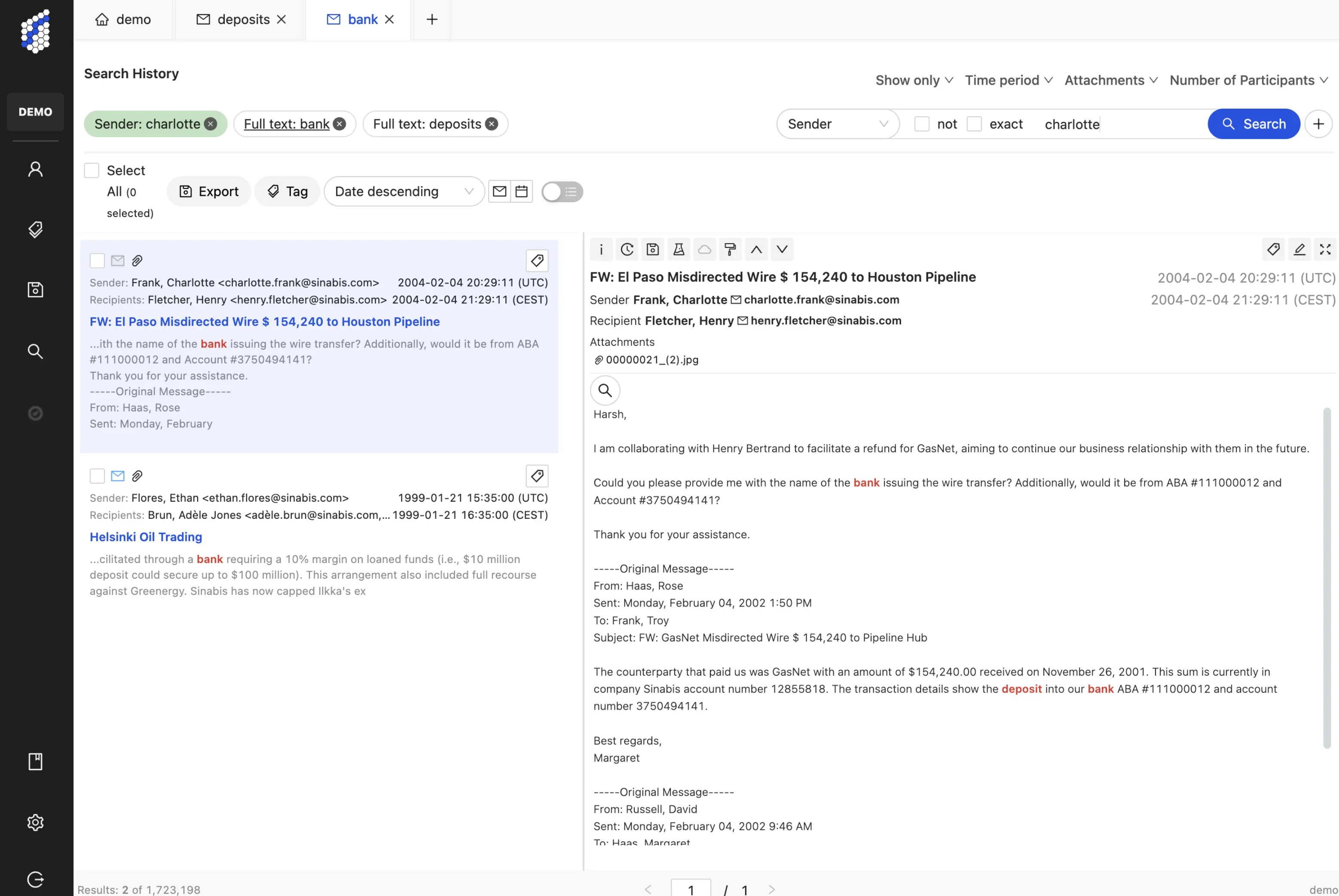
Task: Toggle the list view switch
Action: [562, 192]
